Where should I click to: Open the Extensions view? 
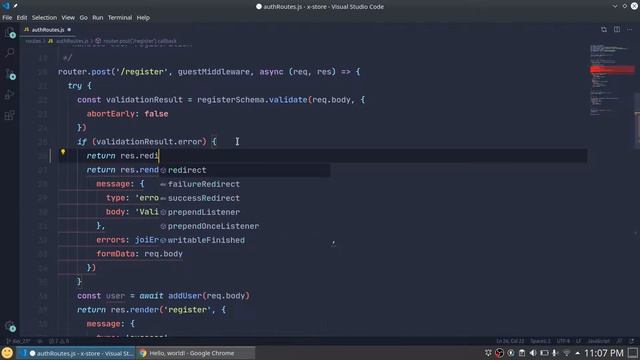[x=10, y=116]
